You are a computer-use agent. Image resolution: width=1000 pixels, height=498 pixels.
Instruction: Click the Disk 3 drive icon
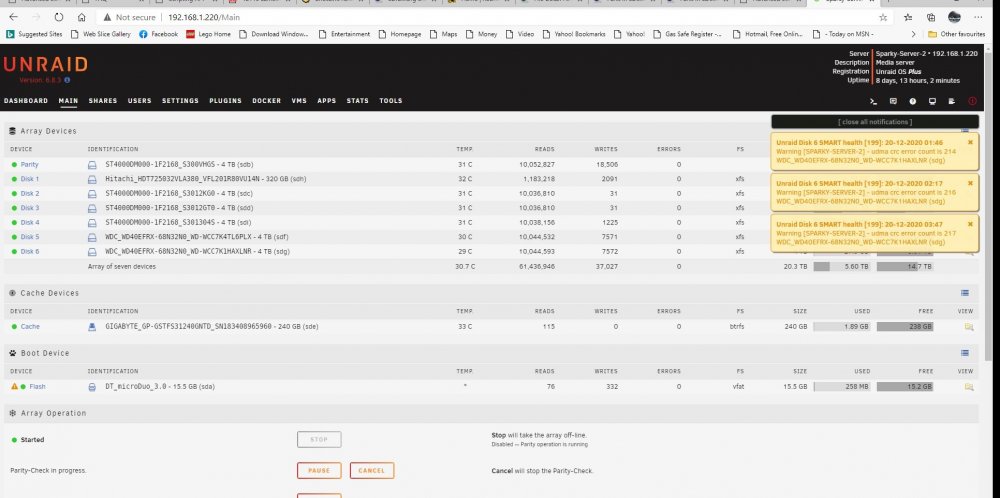92,208
